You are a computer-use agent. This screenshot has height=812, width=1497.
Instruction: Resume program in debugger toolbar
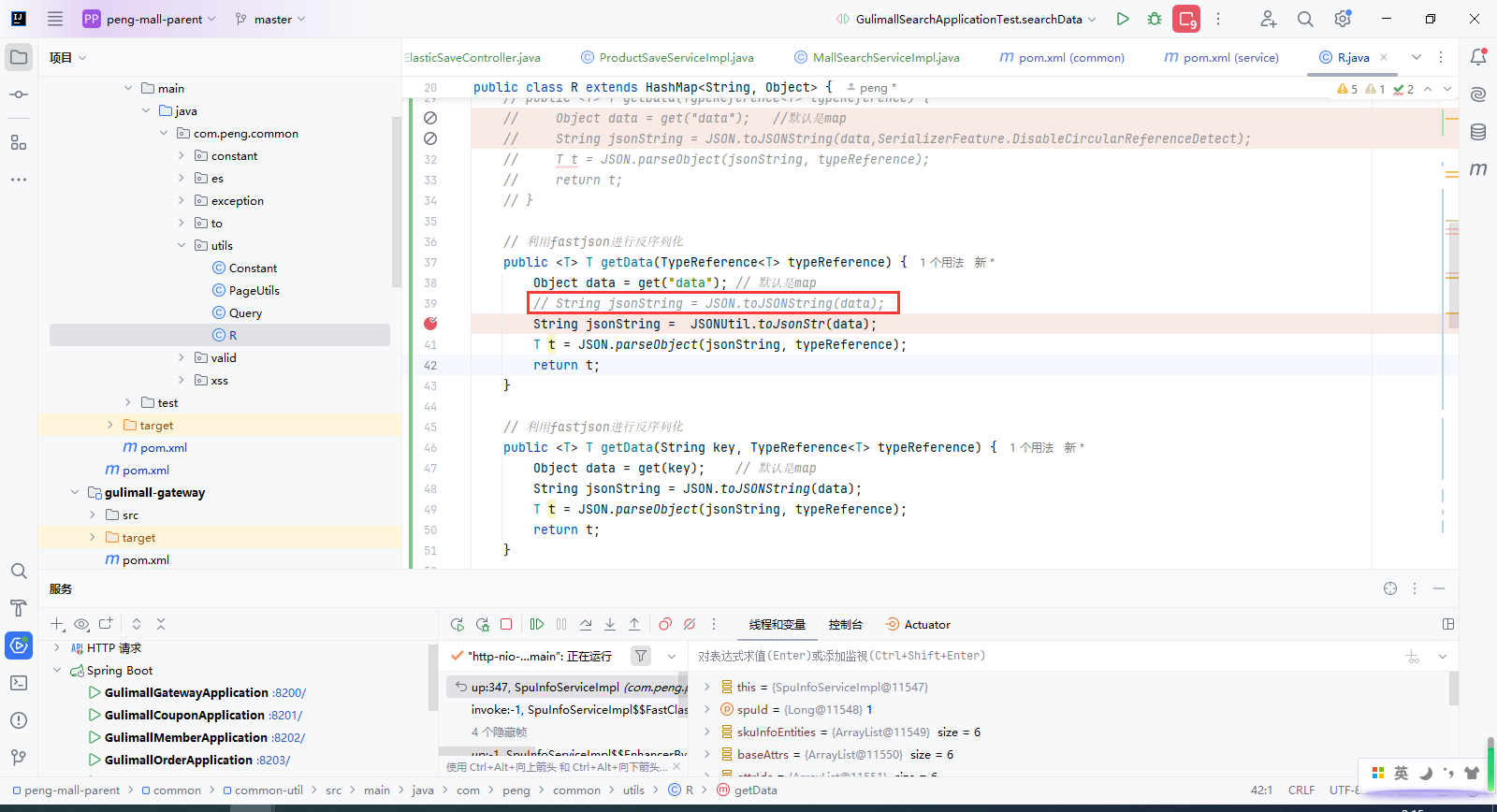click(x=537, y=624)
